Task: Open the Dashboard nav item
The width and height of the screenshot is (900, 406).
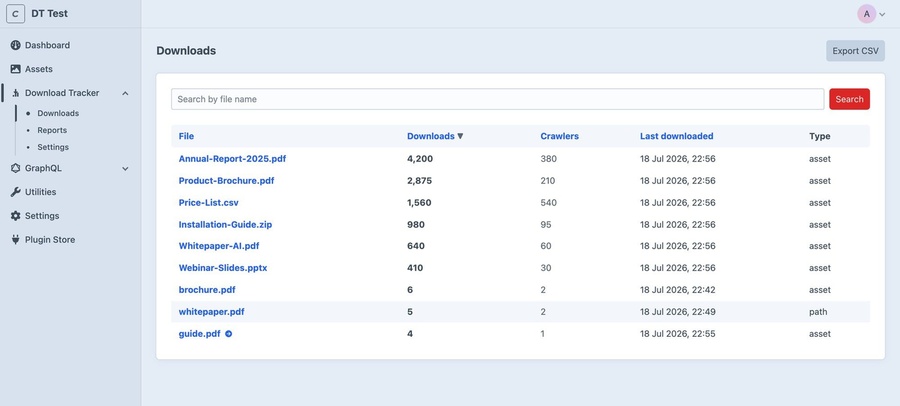Action: 47,45
